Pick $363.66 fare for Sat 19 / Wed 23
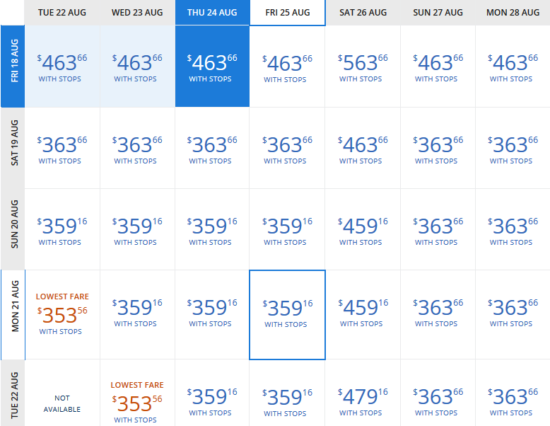The image size is (550, 426). tap(137, 148)
